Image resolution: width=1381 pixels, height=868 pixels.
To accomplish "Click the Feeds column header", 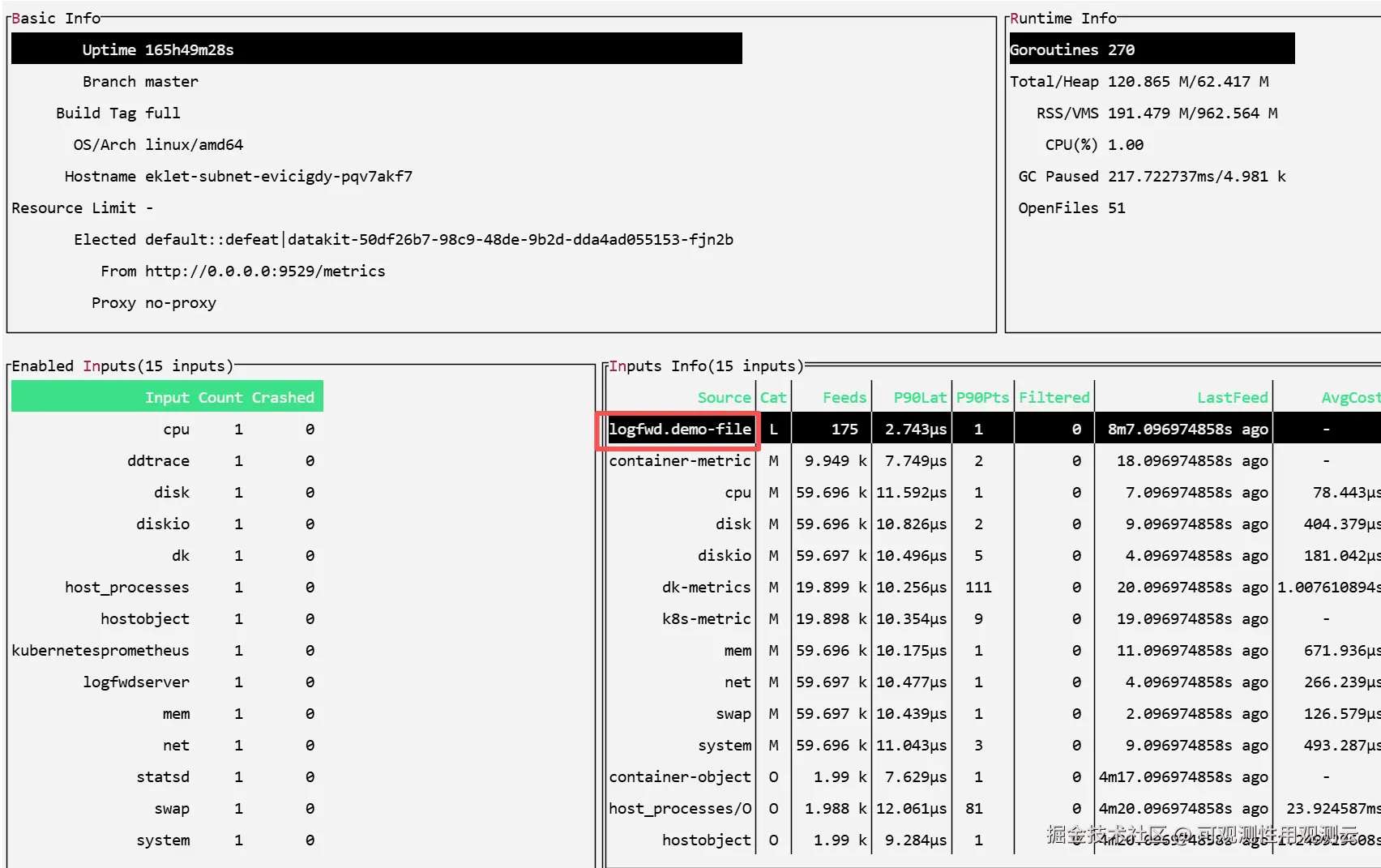I will coord(844,397).
